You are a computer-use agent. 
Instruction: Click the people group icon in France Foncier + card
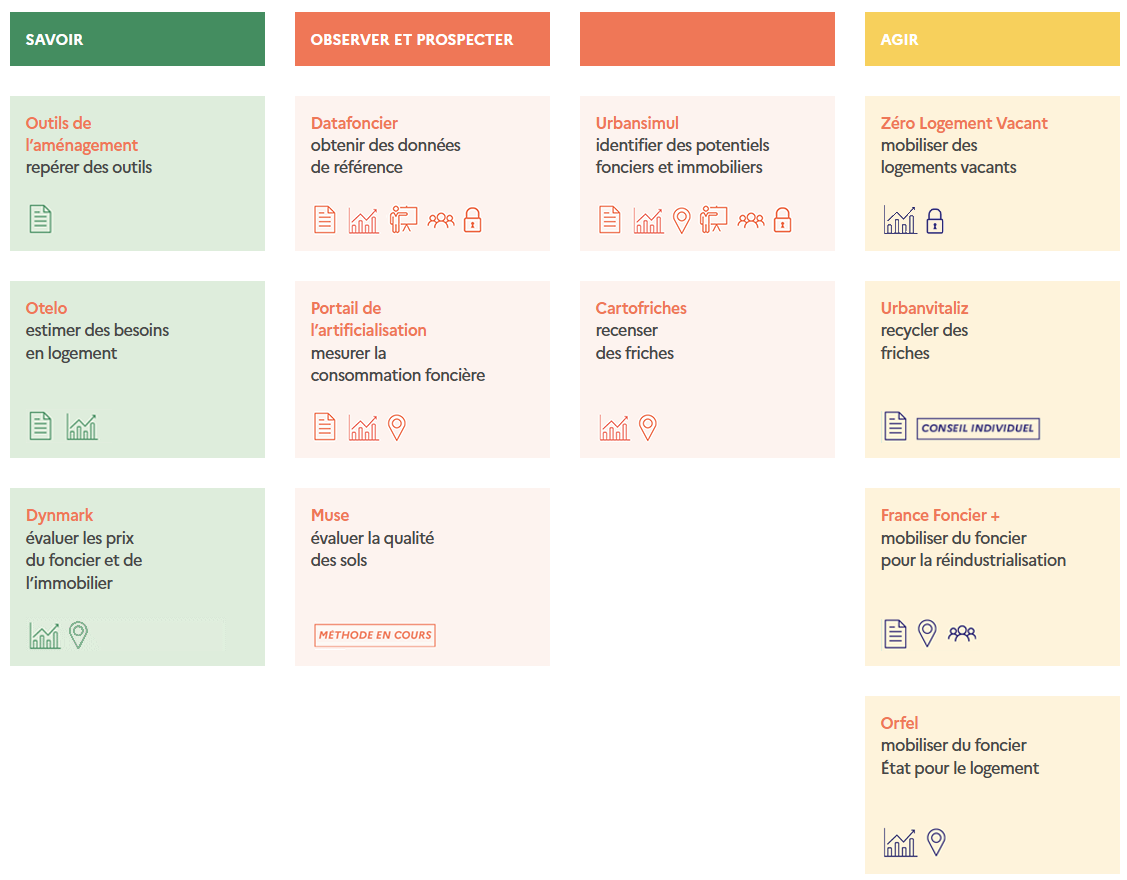click(962, 633)
